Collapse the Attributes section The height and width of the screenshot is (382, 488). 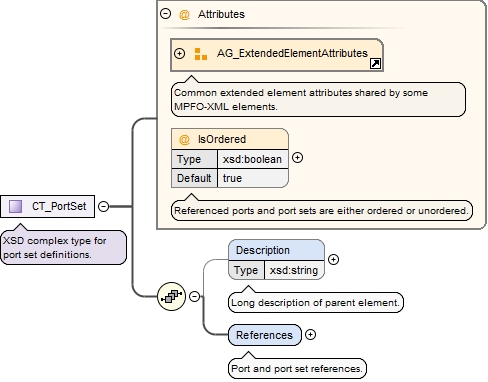tap(165, 14)
